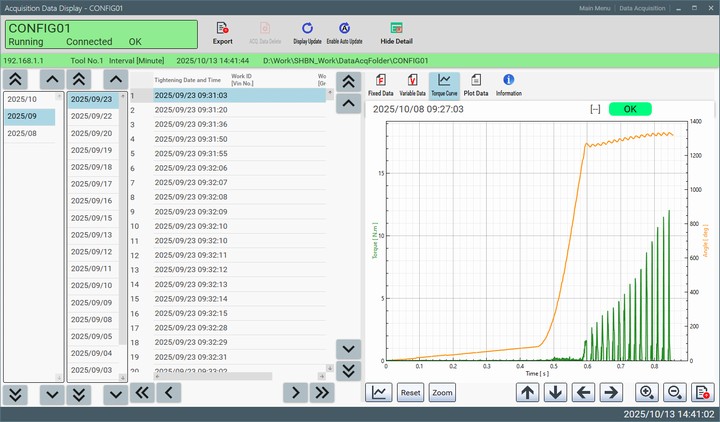Viewport: 720px width, 422px height.
Task: Click the Hide Detail icon
Action: click(396, 29)
